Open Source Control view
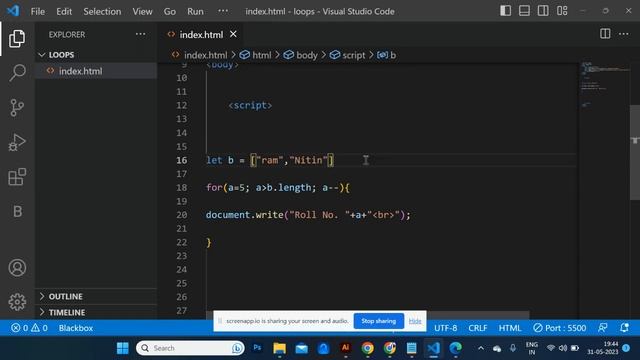Screen dimensions: 640x360 tap(17, 108)
